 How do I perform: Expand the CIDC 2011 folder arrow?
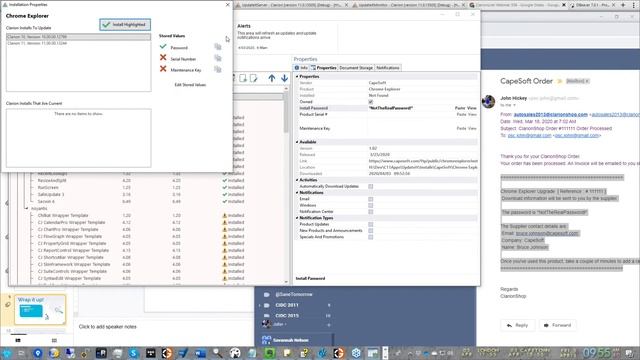click(260, 305)
